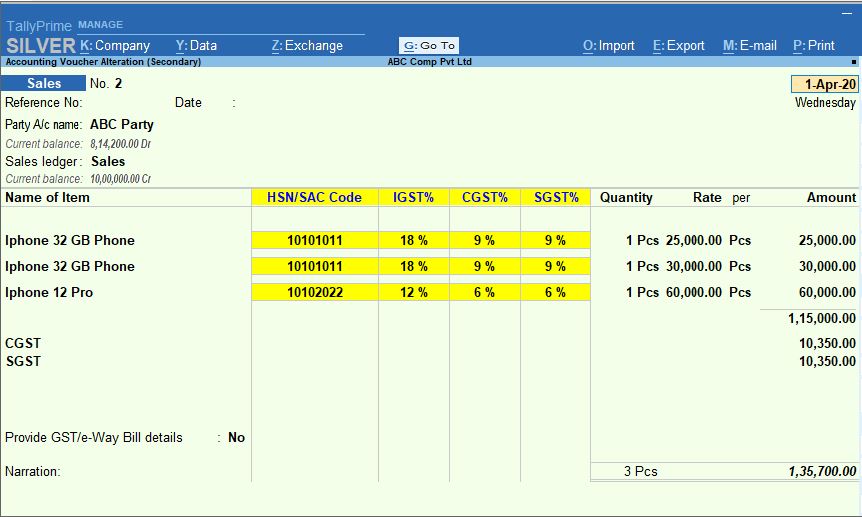Click the CGST% column header
The height and width of the screenshot is (517, 862).
[x=485, y=197]
